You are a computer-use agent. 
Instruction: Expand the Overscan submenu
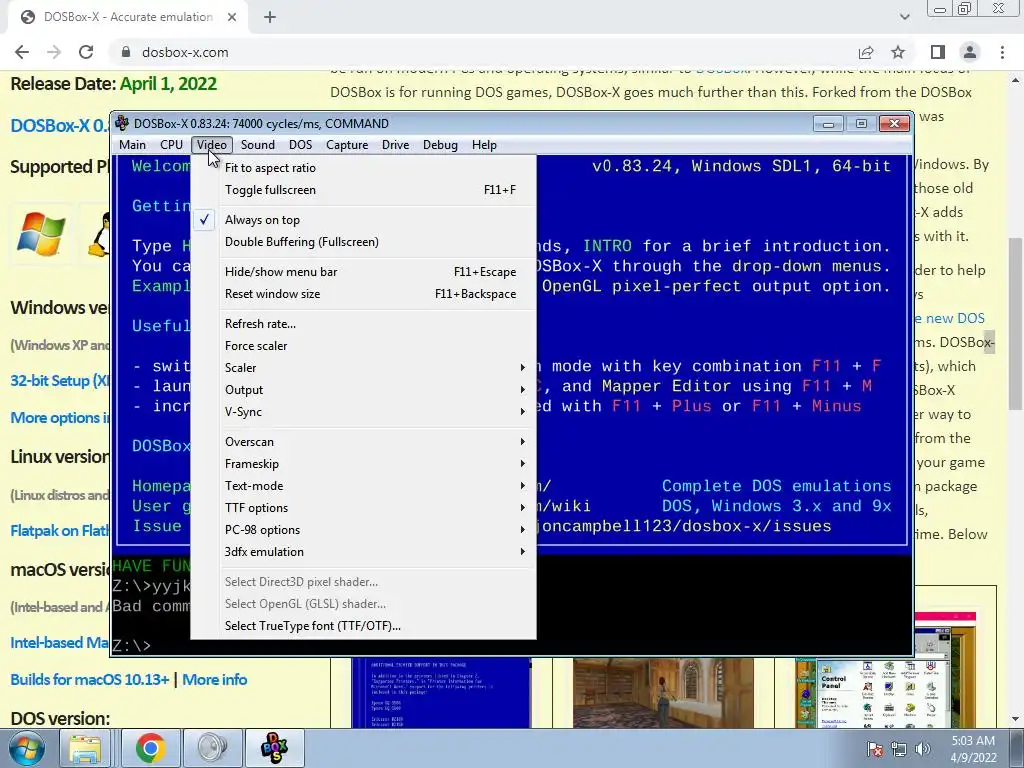(x=364, y=442)
